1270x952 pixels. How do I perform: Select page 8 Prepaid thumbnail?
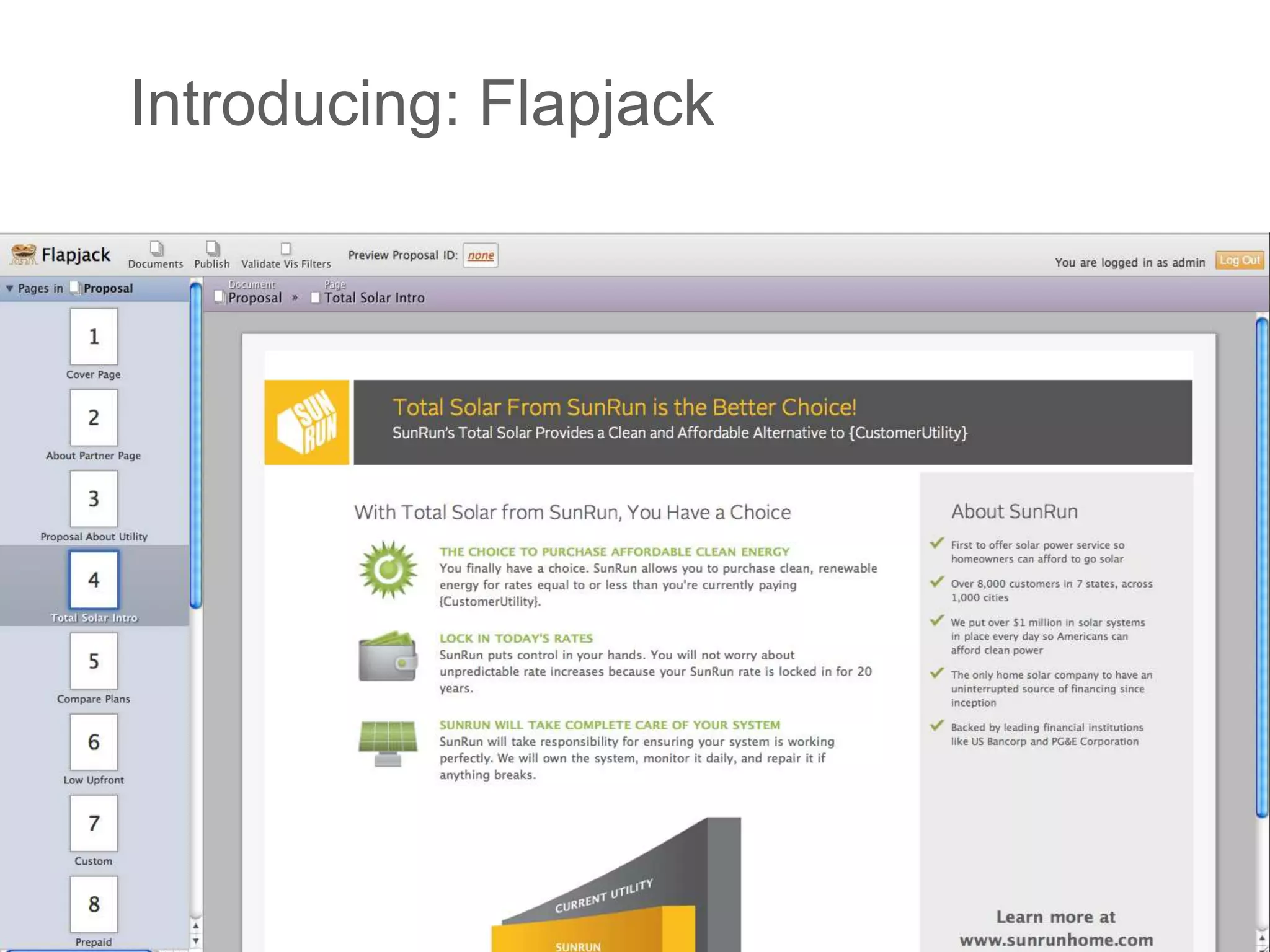(94, 904)
